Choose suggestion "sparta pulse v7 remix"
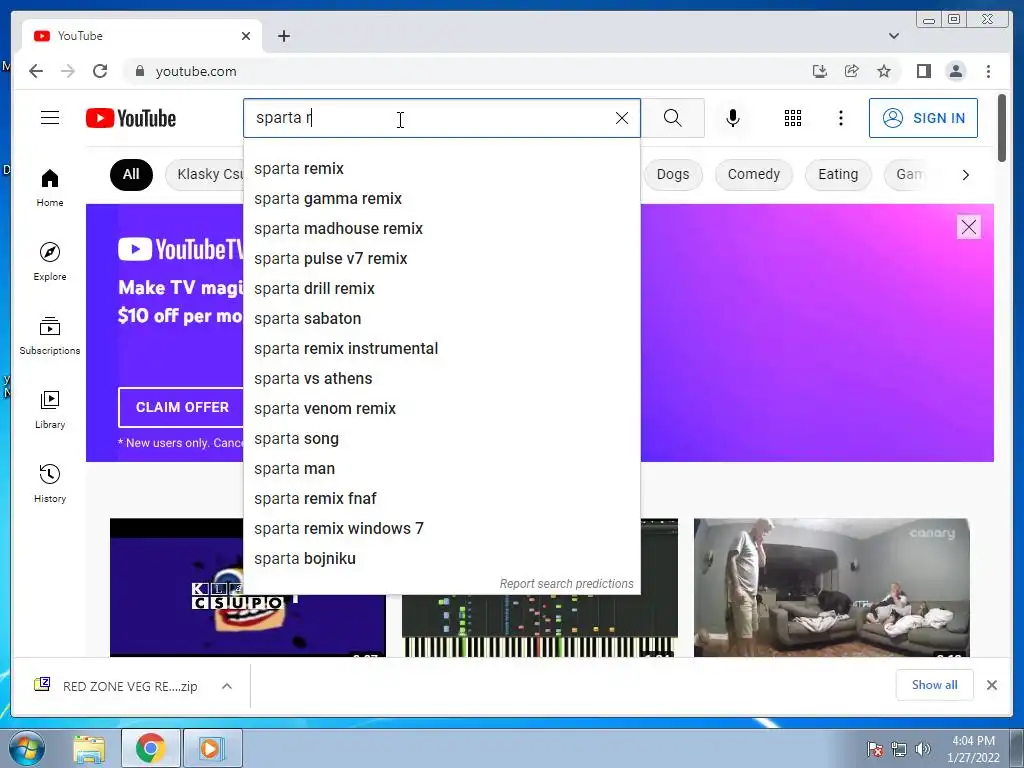 [x=441, y=259]
